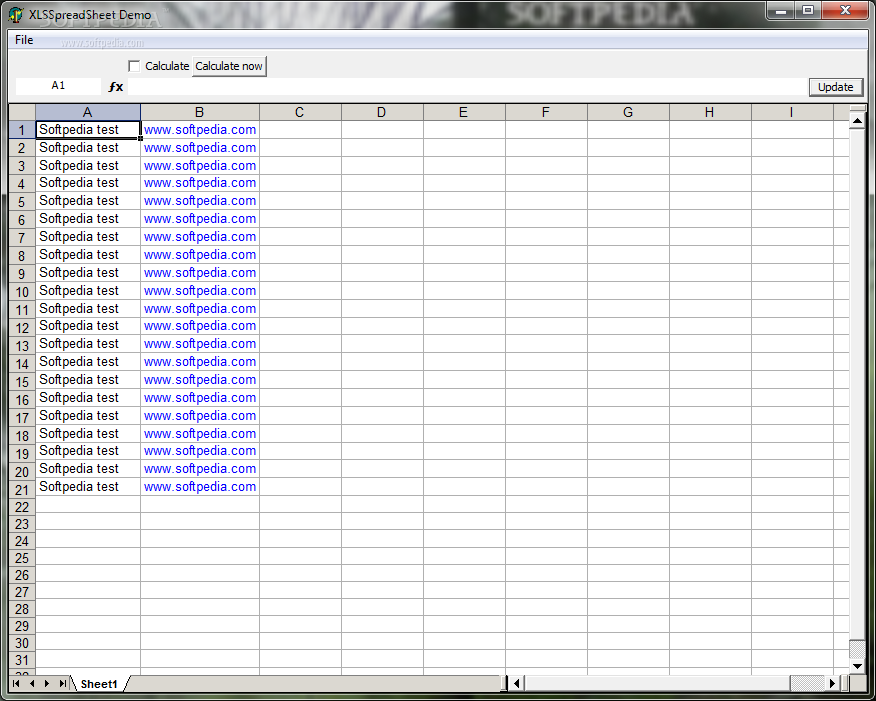Select row 1 header
The width and height of the screenshot is (876, 701).
coord(22,130)
